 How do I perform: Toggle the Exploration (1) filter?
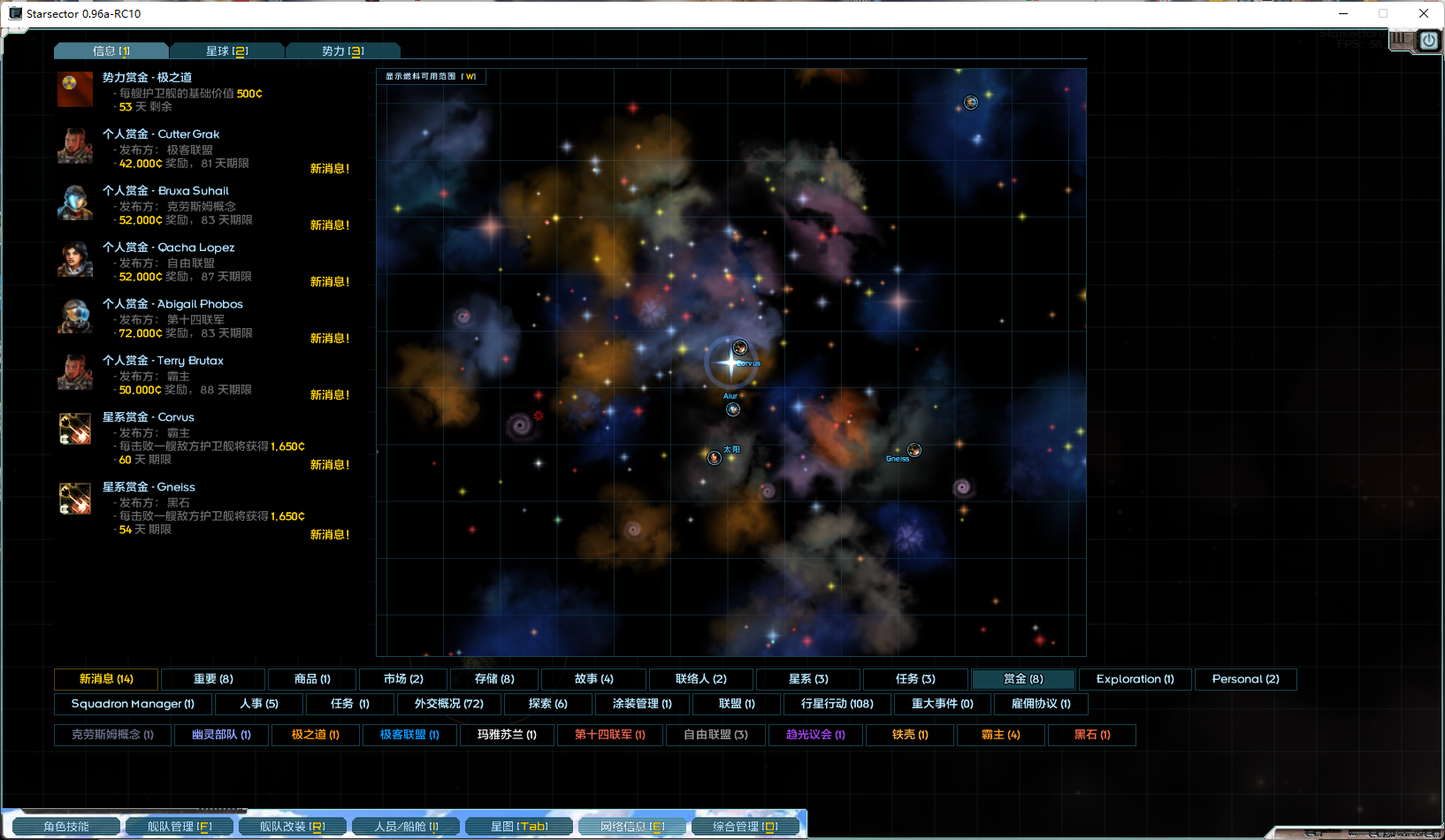[x=1135, y=679]
